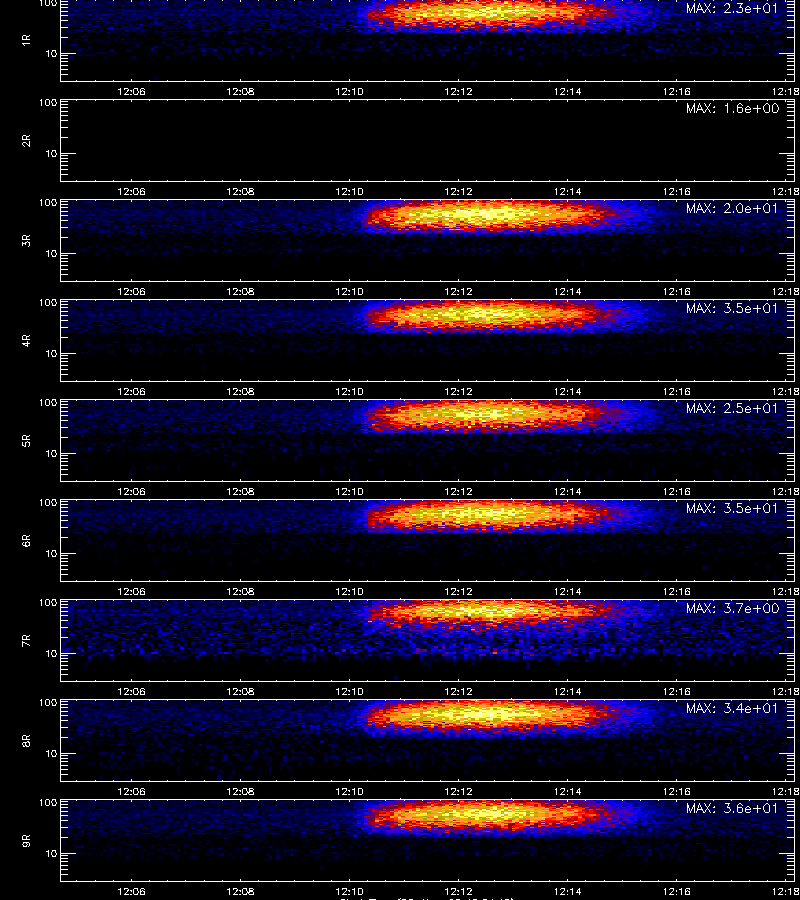This screenshot has width=800, height=900.
Task: Click the empty 2R spectrogram panel
Action: click(428, 141)
